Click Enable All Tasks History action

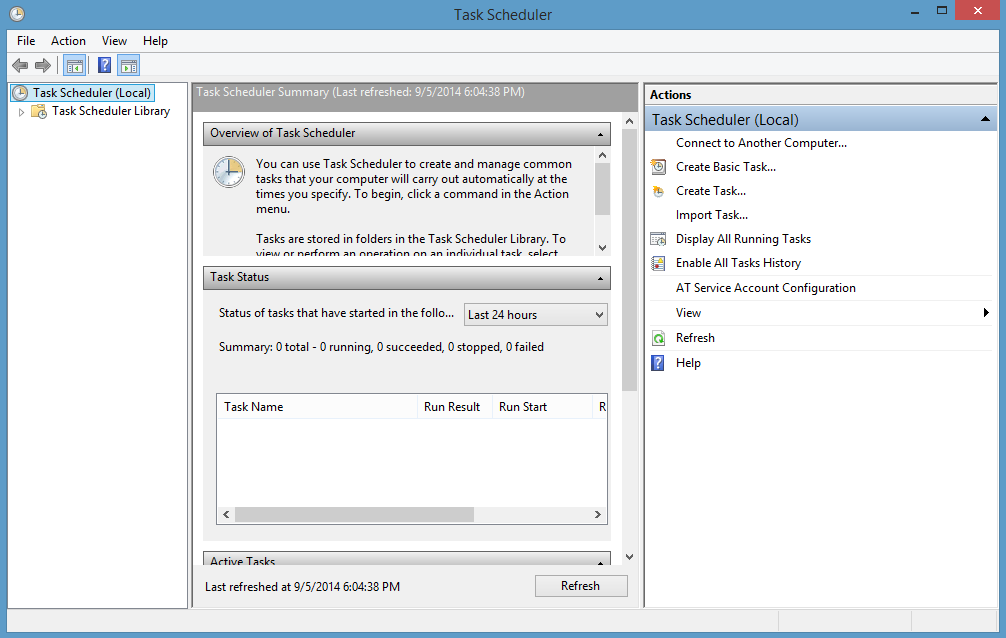pos(738,263)
